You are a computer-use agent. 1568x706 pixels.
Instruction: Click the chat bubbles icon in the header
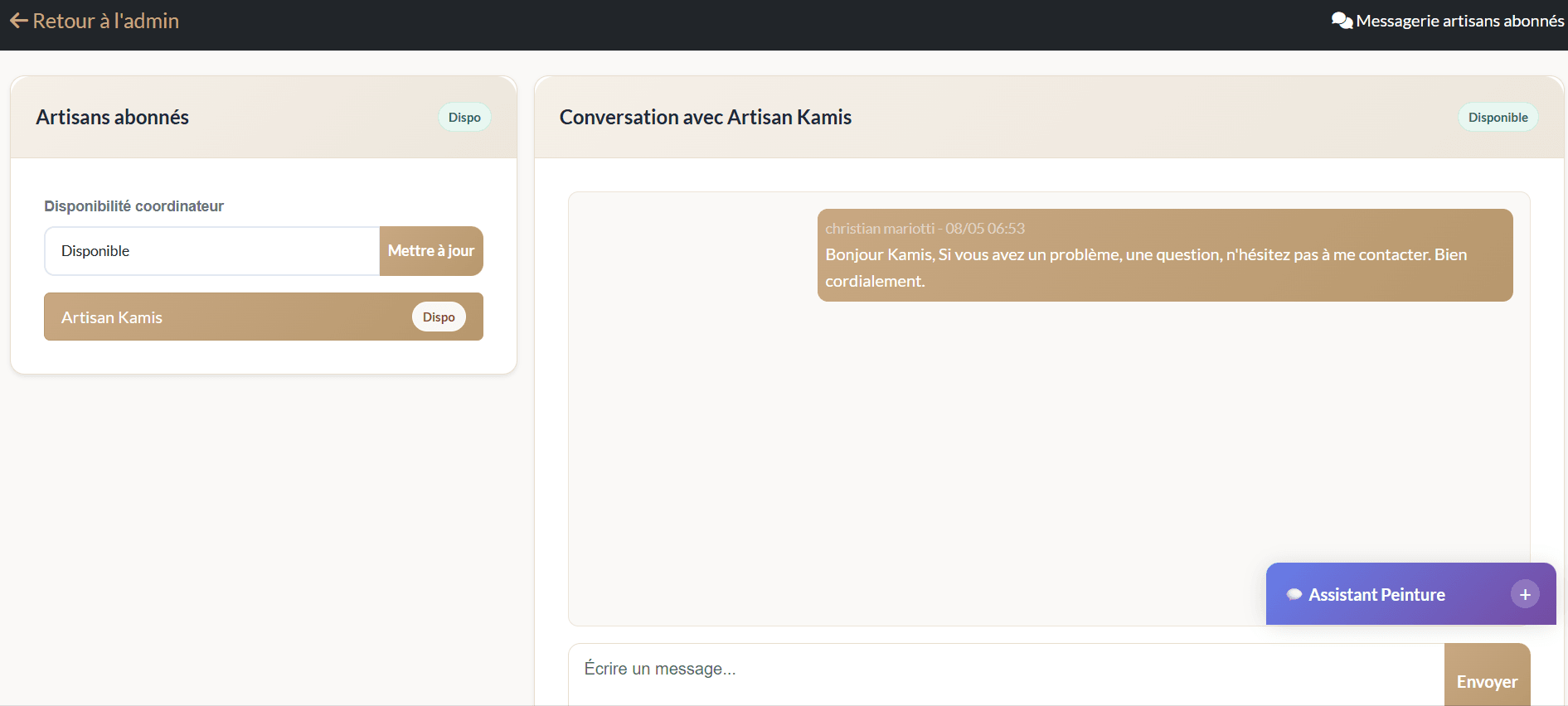[1342, 21]
